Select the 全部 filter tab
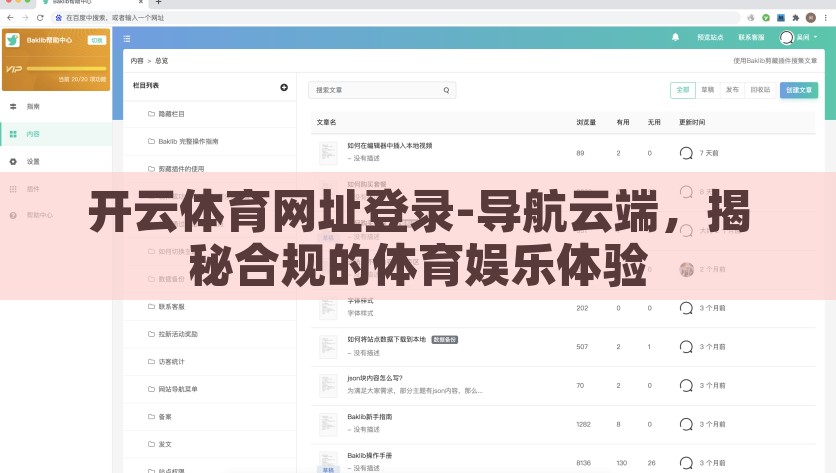836x473 pixels. click(x=682, y=90)
